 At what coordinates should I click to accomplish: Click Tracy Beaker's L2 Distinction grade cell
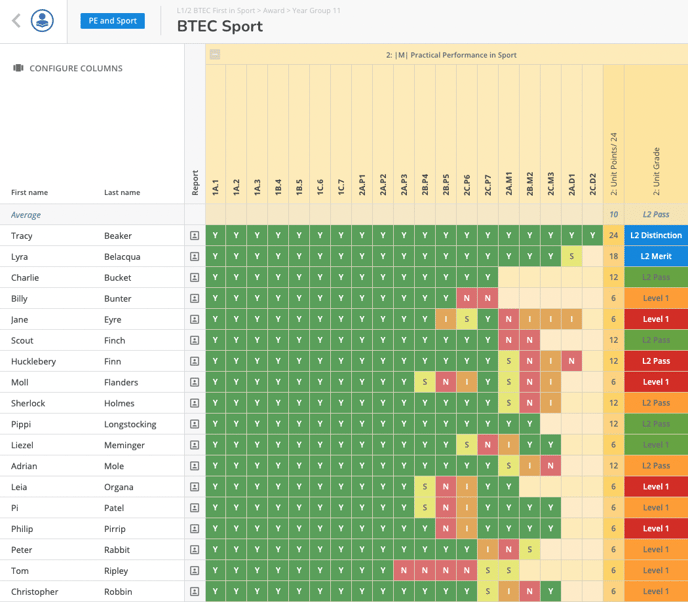point(655,236)
